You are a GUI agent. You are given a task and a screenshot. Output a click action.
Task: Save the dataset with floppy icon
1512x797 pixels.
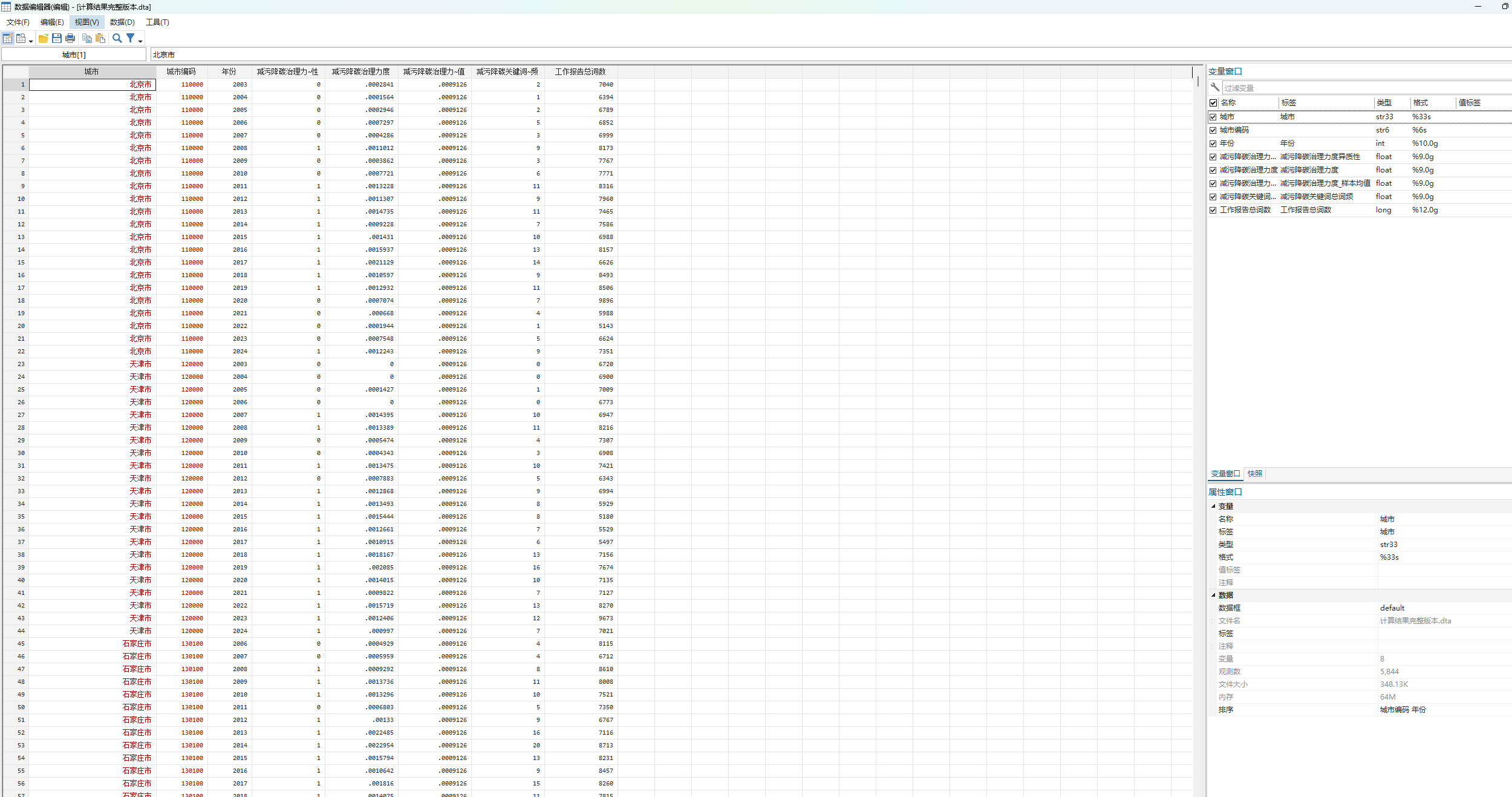pos(57,38)
